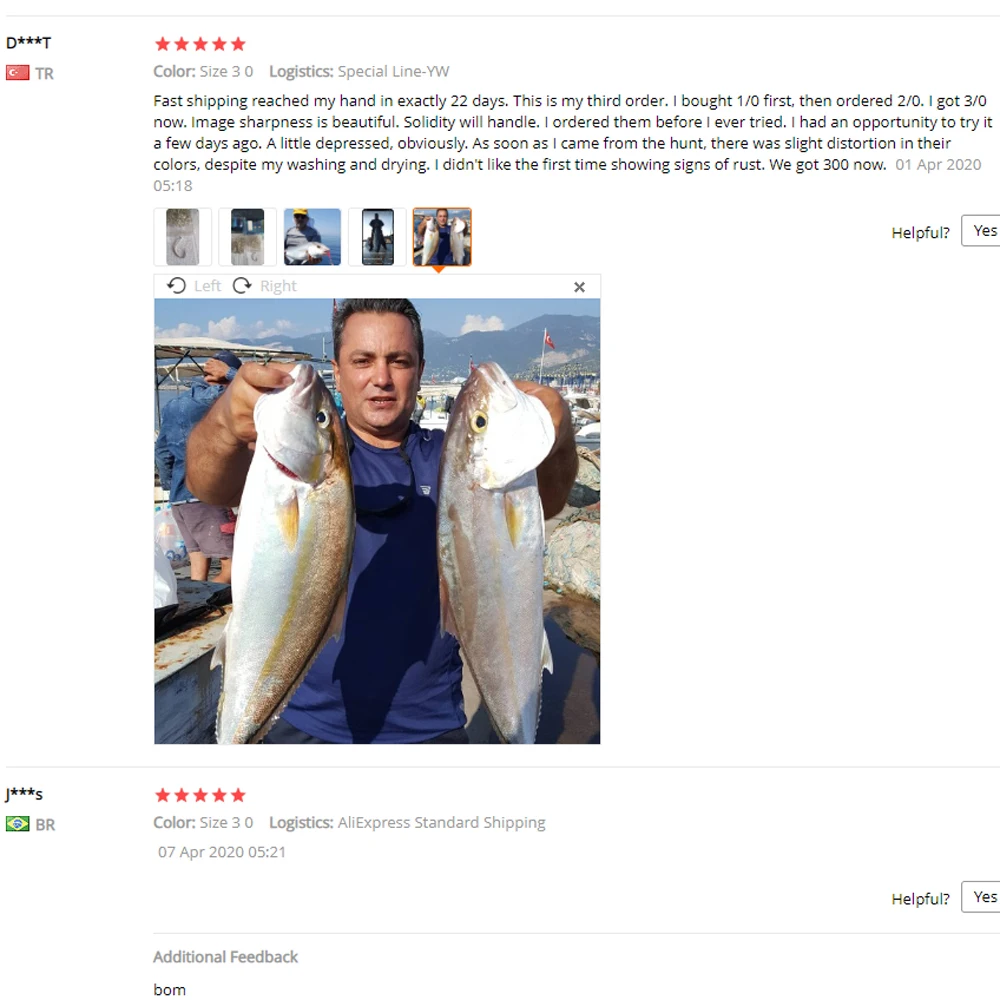The image size is (1000, 1000).
Task: Select the highlighted two-fish thumbnail
Action: pos(442,237)
